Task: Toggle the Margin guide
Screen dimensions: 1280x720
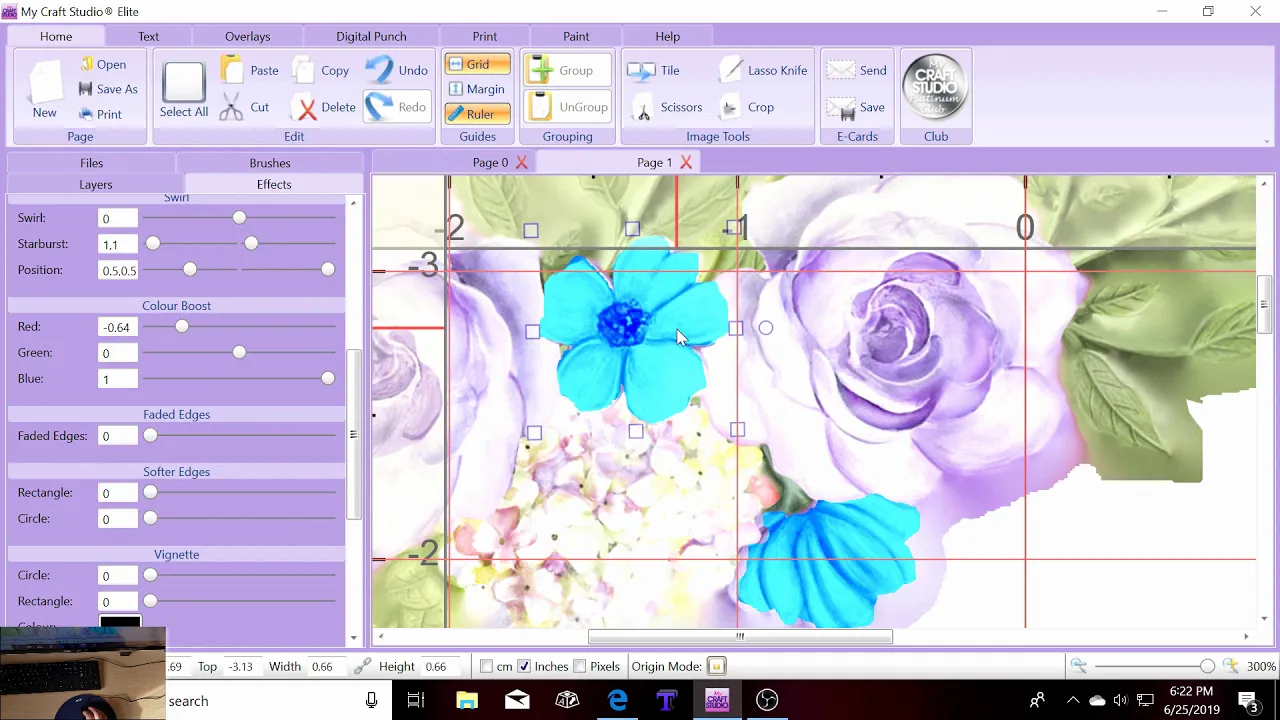Action: tap(477, 89)
